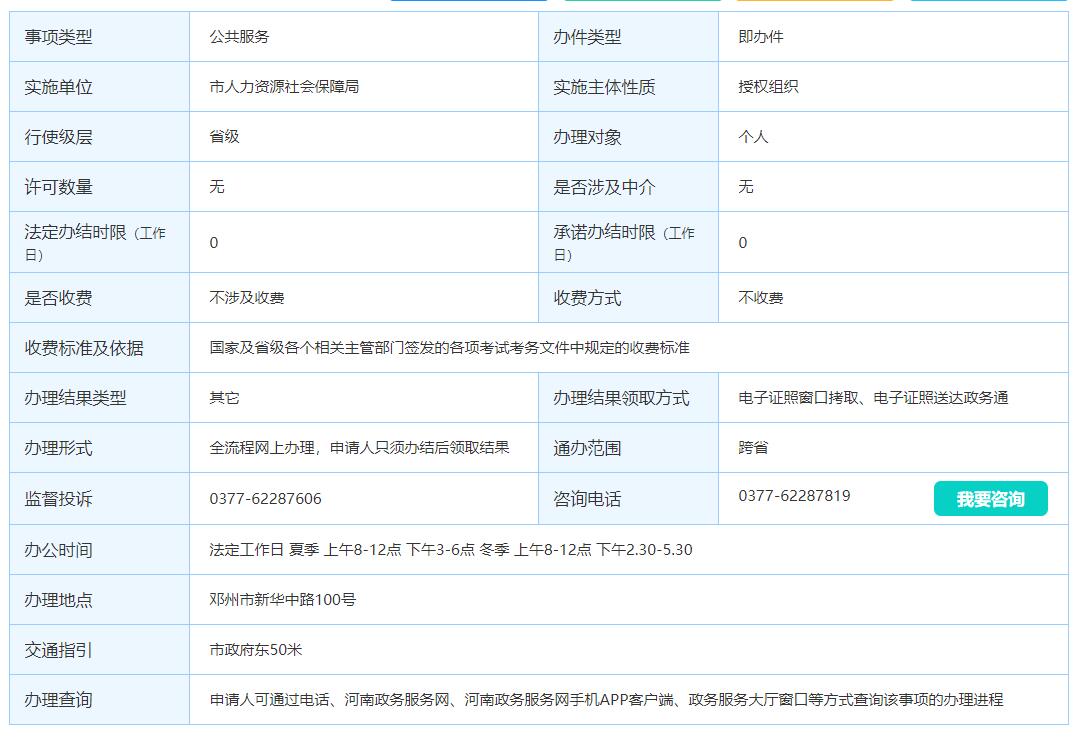The image size is (1086, 740).
Task: Select the 通办范围 label
Action: click(587, 448)
